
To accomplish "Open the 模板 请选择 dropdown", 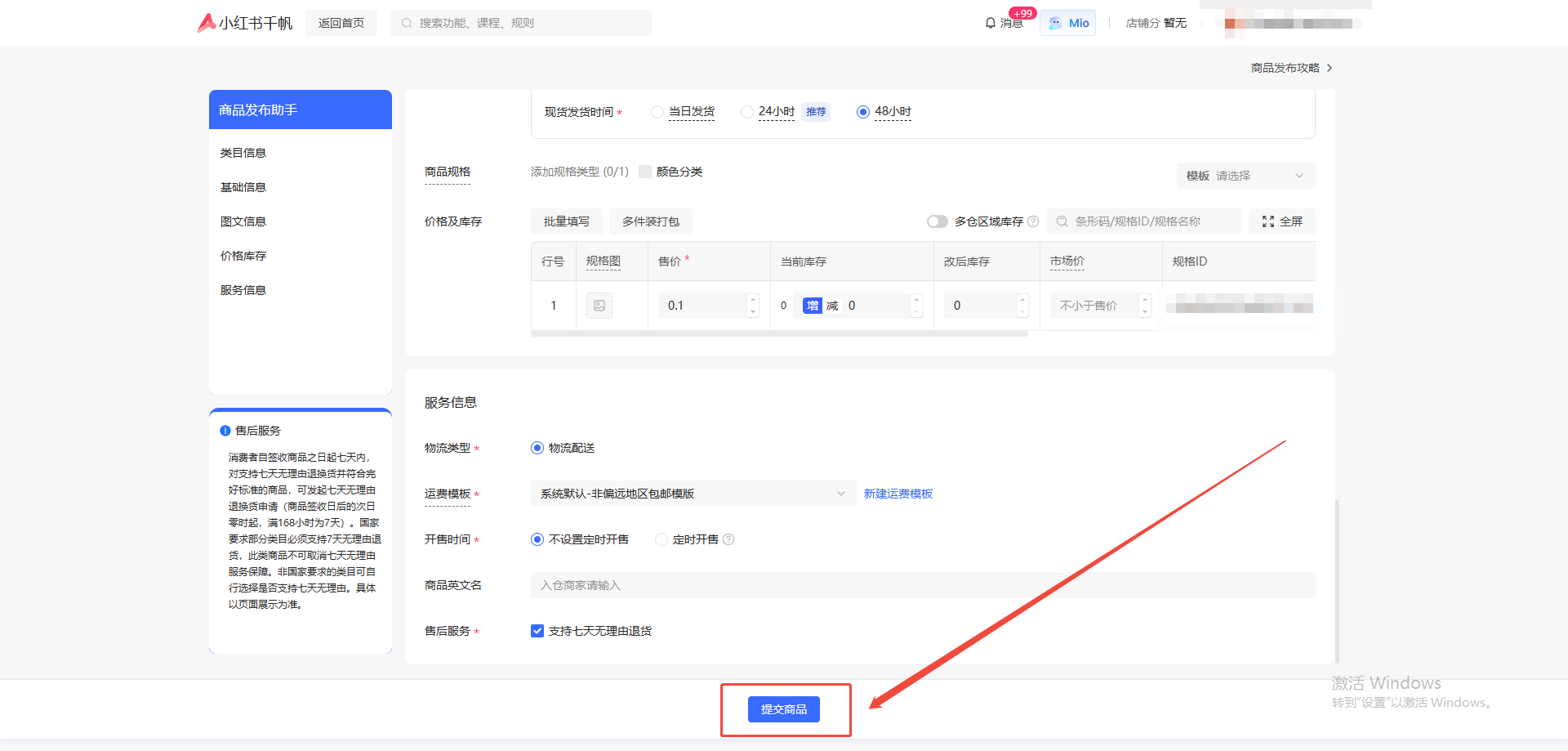I will (x=1245, y=176).
